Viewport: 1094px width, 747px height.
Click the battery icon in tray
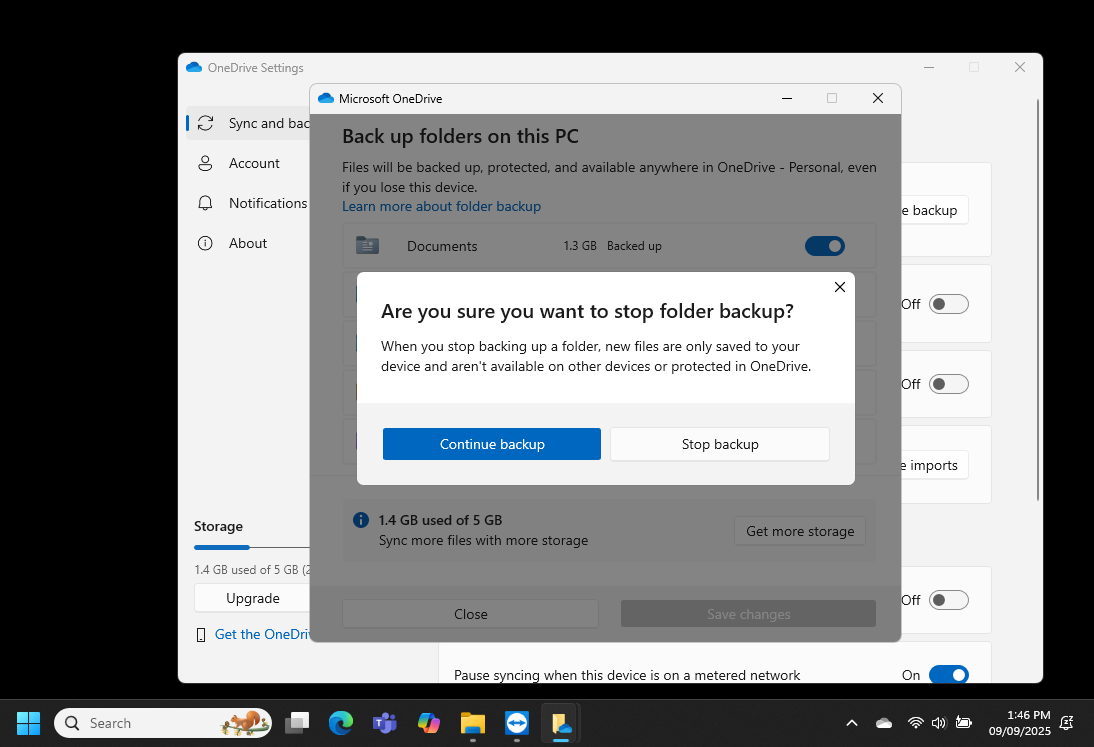pyautogui.click(x=964, y=723)
